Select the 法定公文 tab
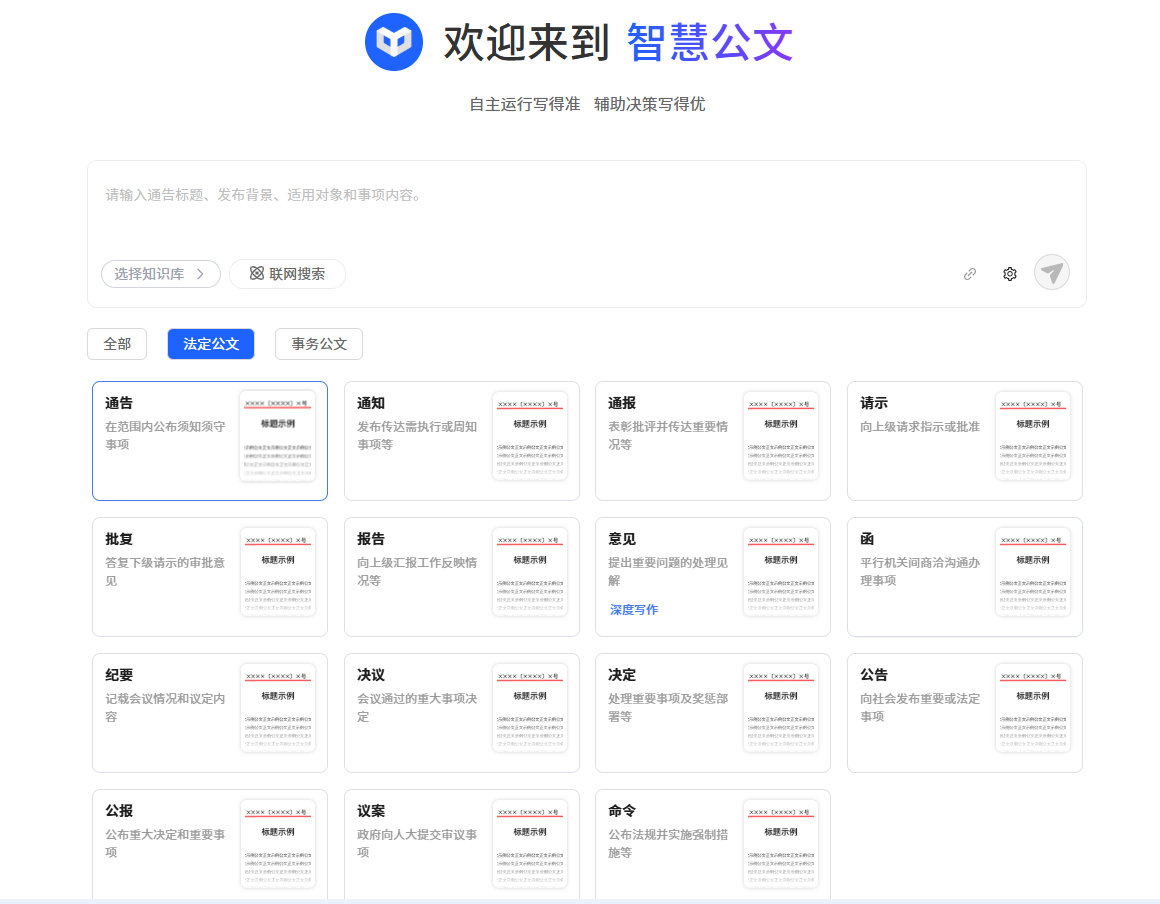Screen dimensions: 1160x904 tap(211, 344)
